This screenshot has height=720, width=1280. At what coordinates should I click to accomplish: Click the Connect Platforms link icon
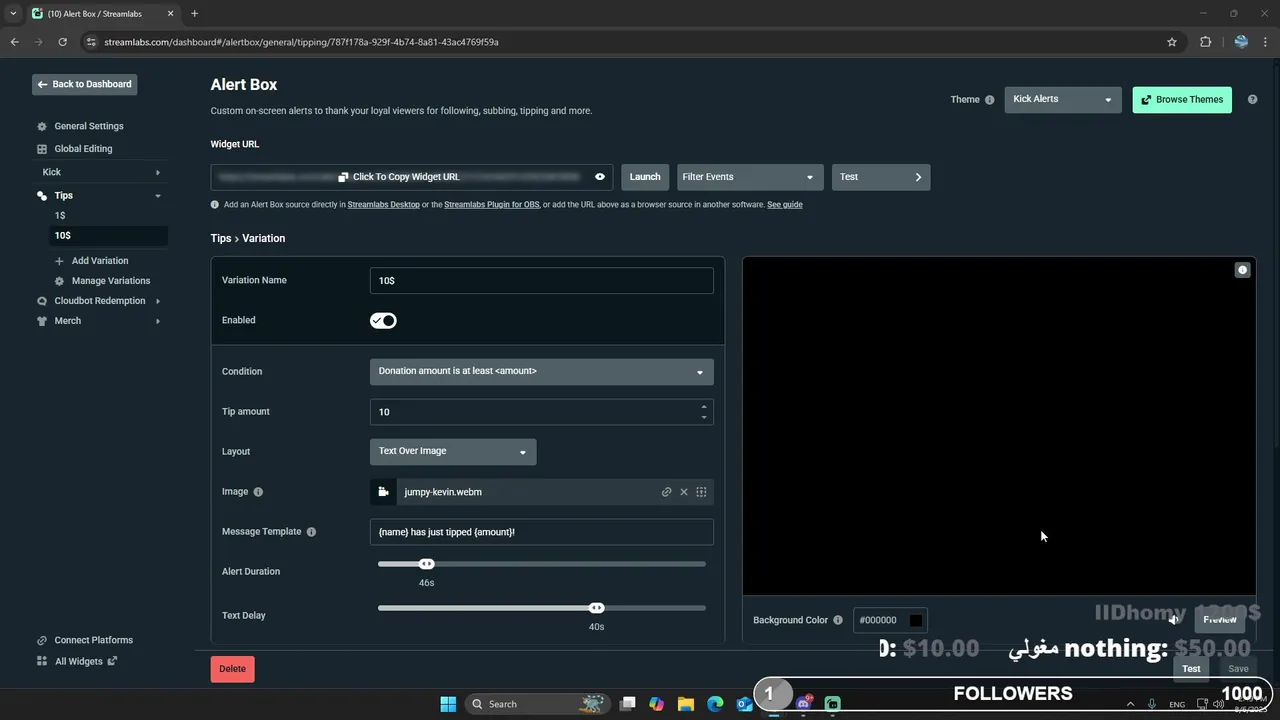click(42, 640)
